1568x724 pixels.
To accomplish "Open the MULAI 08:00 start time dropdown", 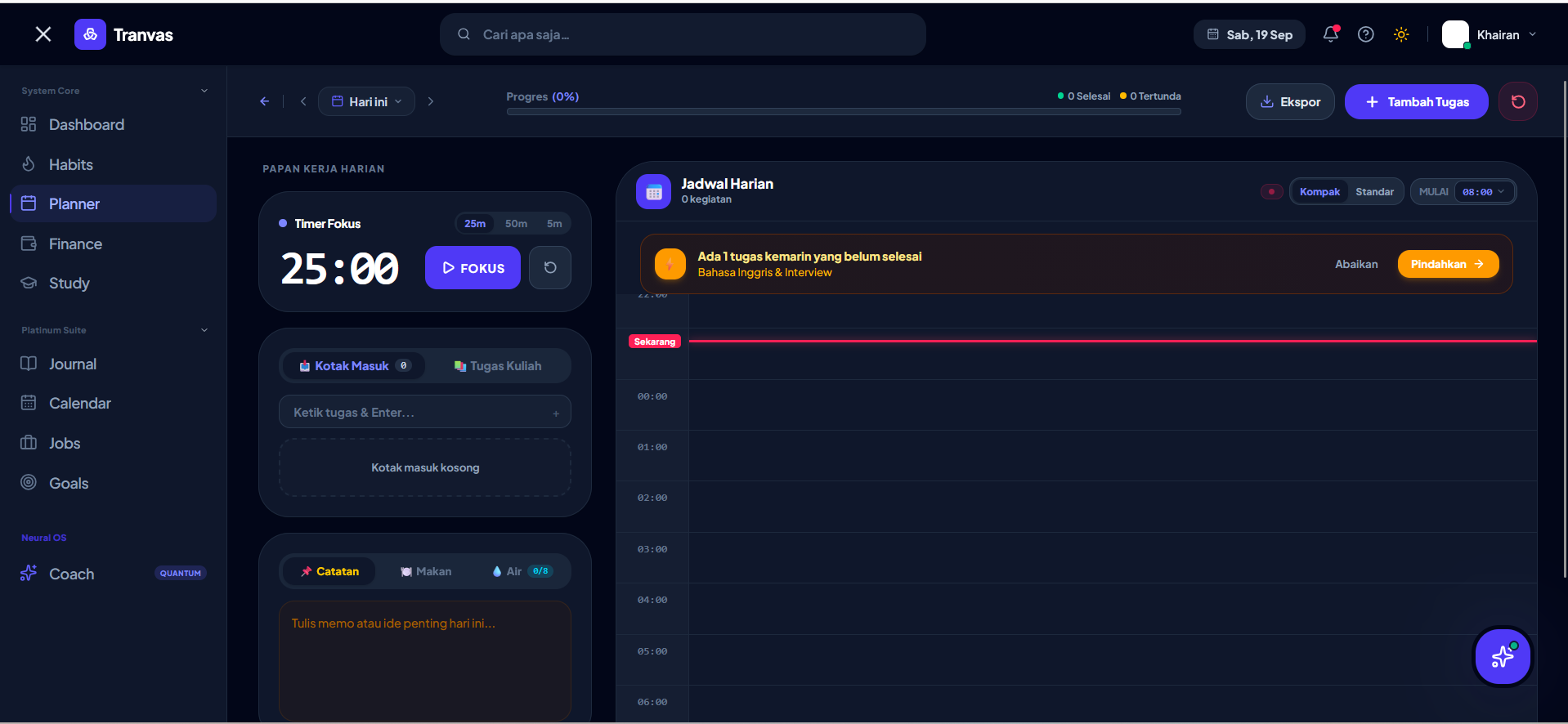I will 1483,192.
